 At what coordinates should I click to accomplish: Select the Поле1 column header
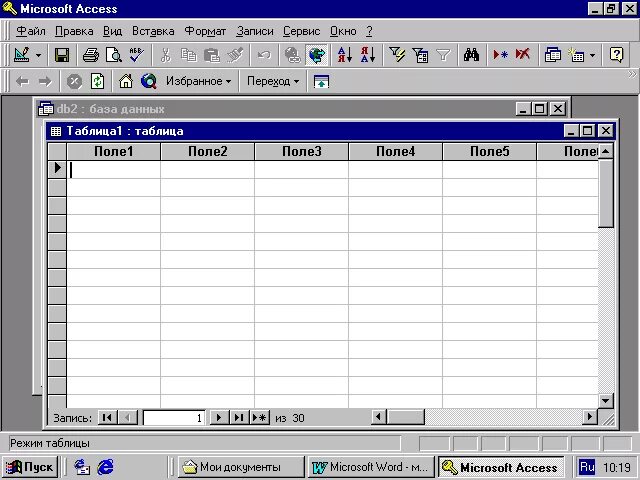point(114,151)
